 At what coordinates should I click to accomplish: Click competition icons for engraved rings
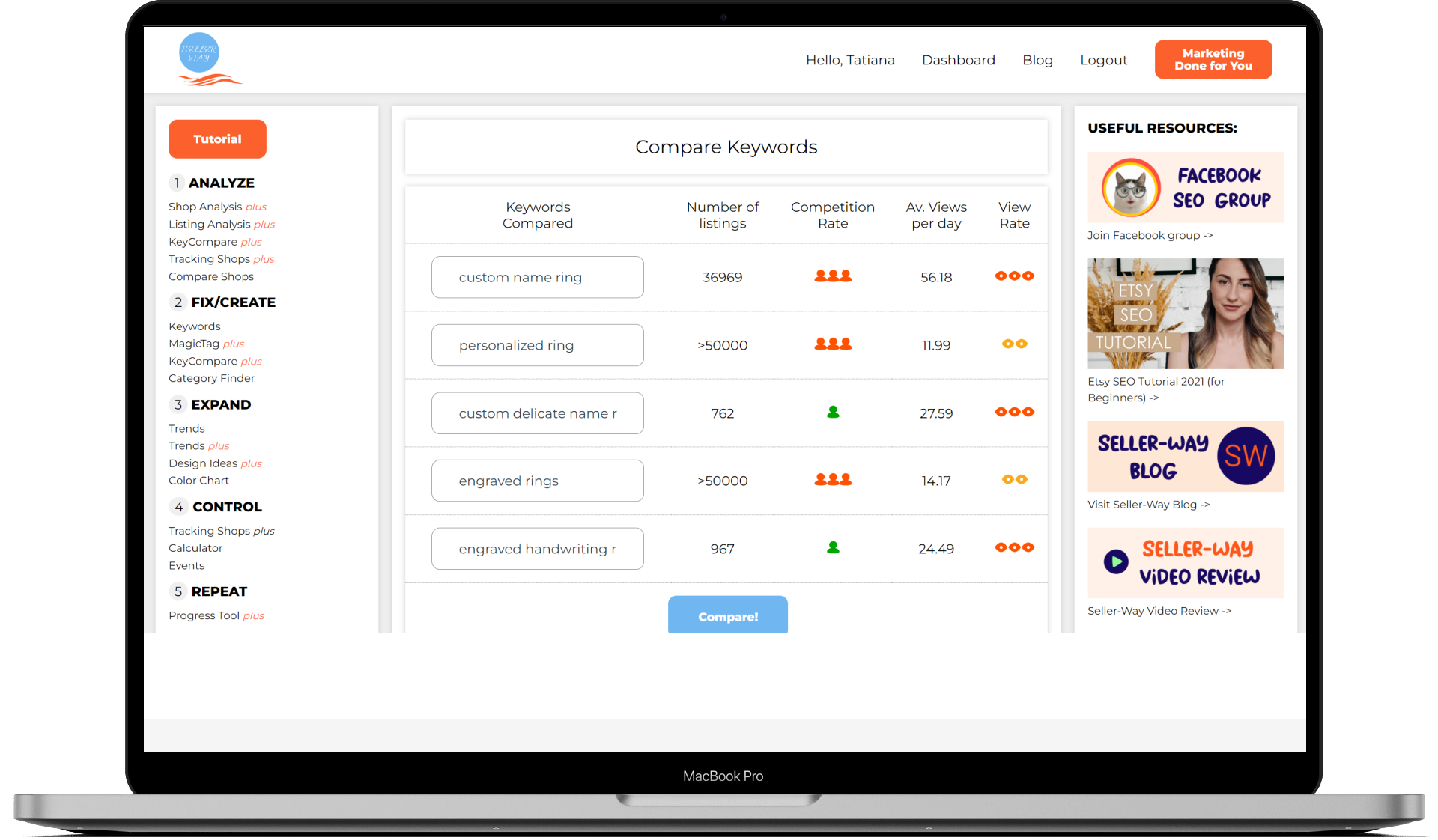[x=833, y=480]
